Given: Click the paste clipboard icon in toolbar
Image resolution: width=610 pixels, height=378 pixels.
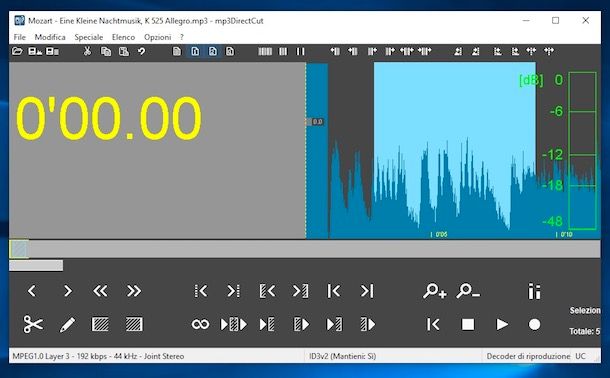Looking at the screenshot, I should coord(124,51).
